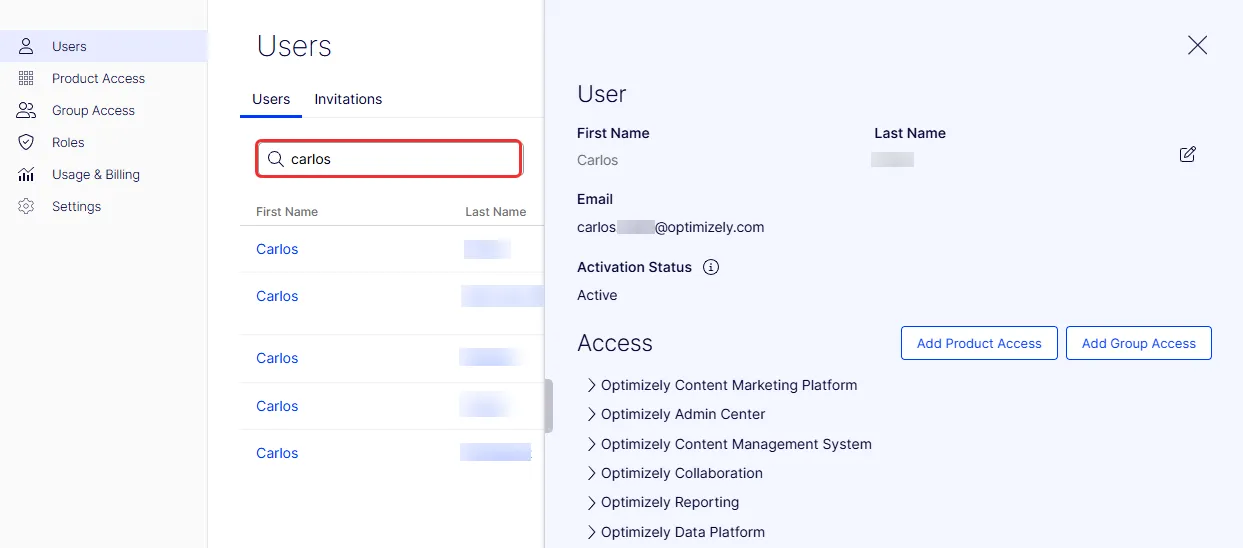Click the Group Access people icon
The image size is (1243, 548).
(26, 110)
